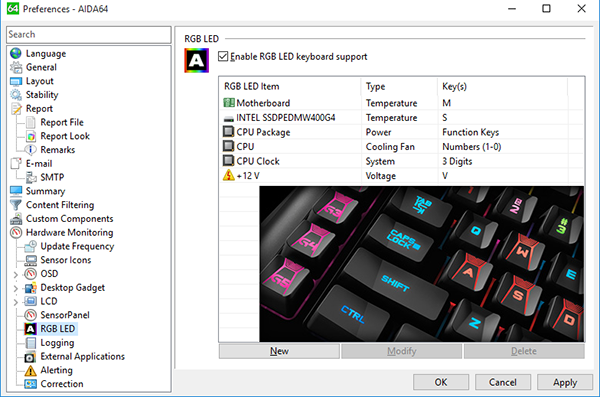Click the Apply button
The height and width of the screenshot is (397, 600).
(565, 382)
